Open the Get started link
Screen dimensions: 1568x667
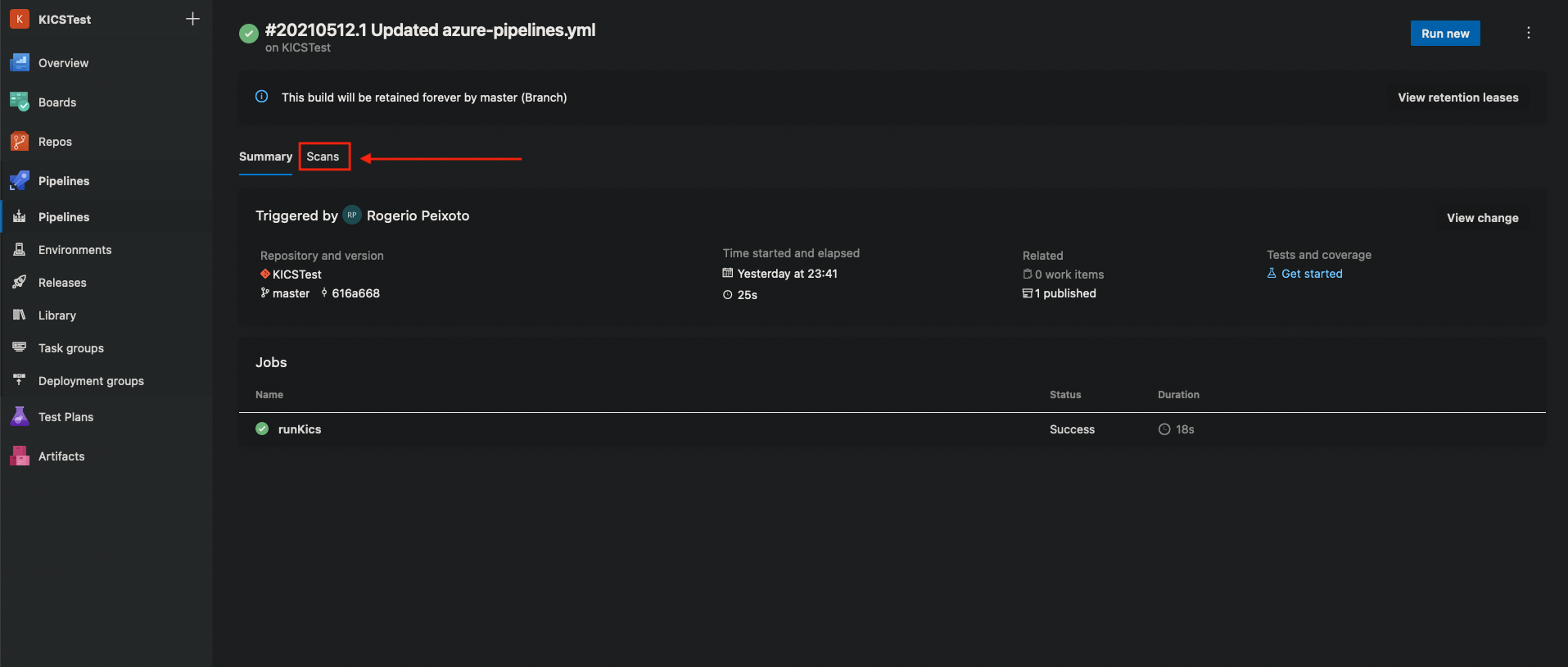click(1312, 274)
